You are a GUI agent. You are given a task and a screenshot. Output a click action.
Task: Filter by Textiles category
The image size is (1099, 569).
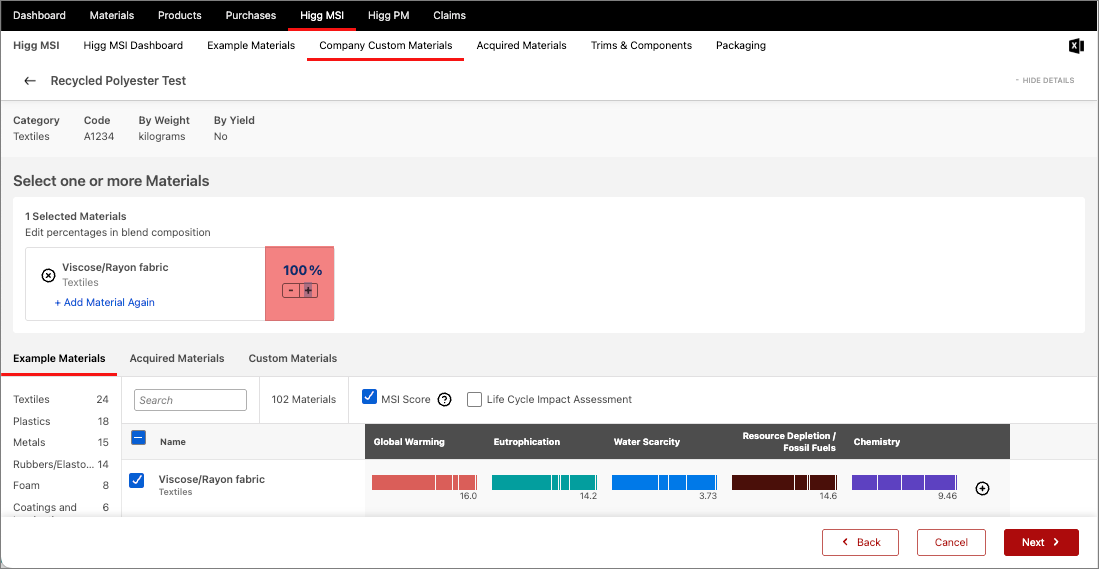pyautogui.click(x=61, y=399)
